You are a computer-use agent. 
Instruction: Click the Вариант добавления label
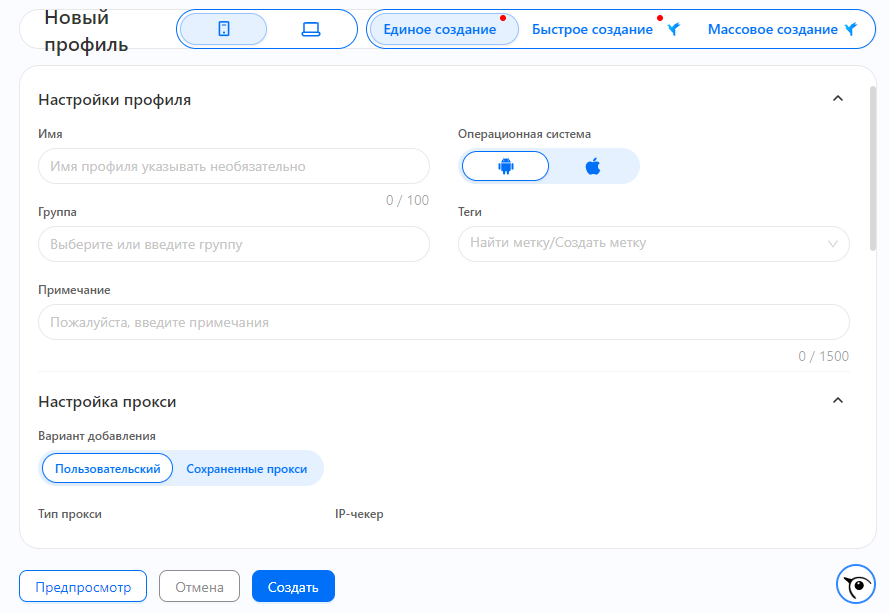(x=96, y=436)
